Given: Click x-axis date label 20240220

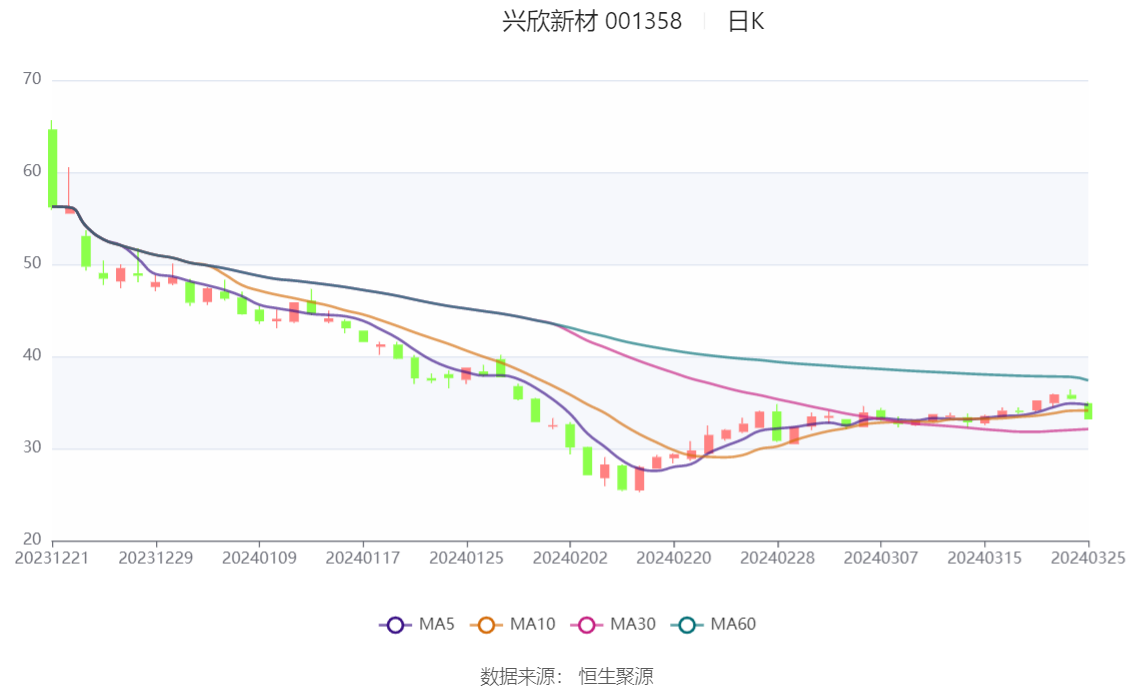Looking at the screenshot, I should click(673, 558).
